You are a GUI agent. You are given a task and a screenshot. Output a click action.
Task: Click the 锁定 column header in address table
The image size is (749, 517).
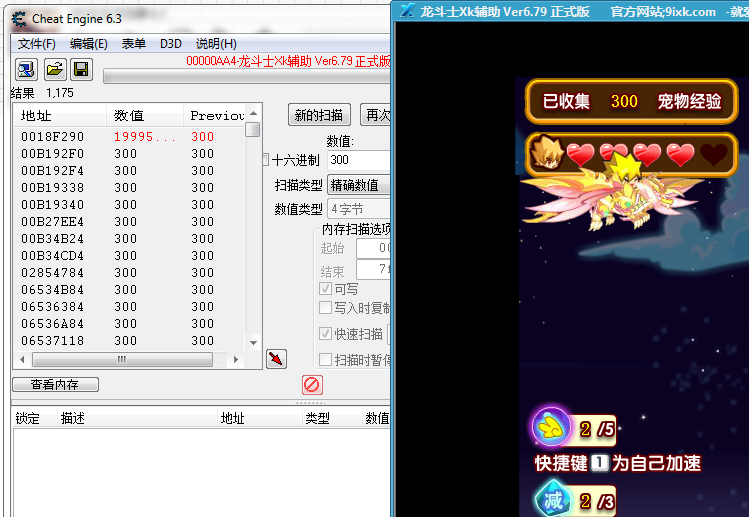(34, 419)
